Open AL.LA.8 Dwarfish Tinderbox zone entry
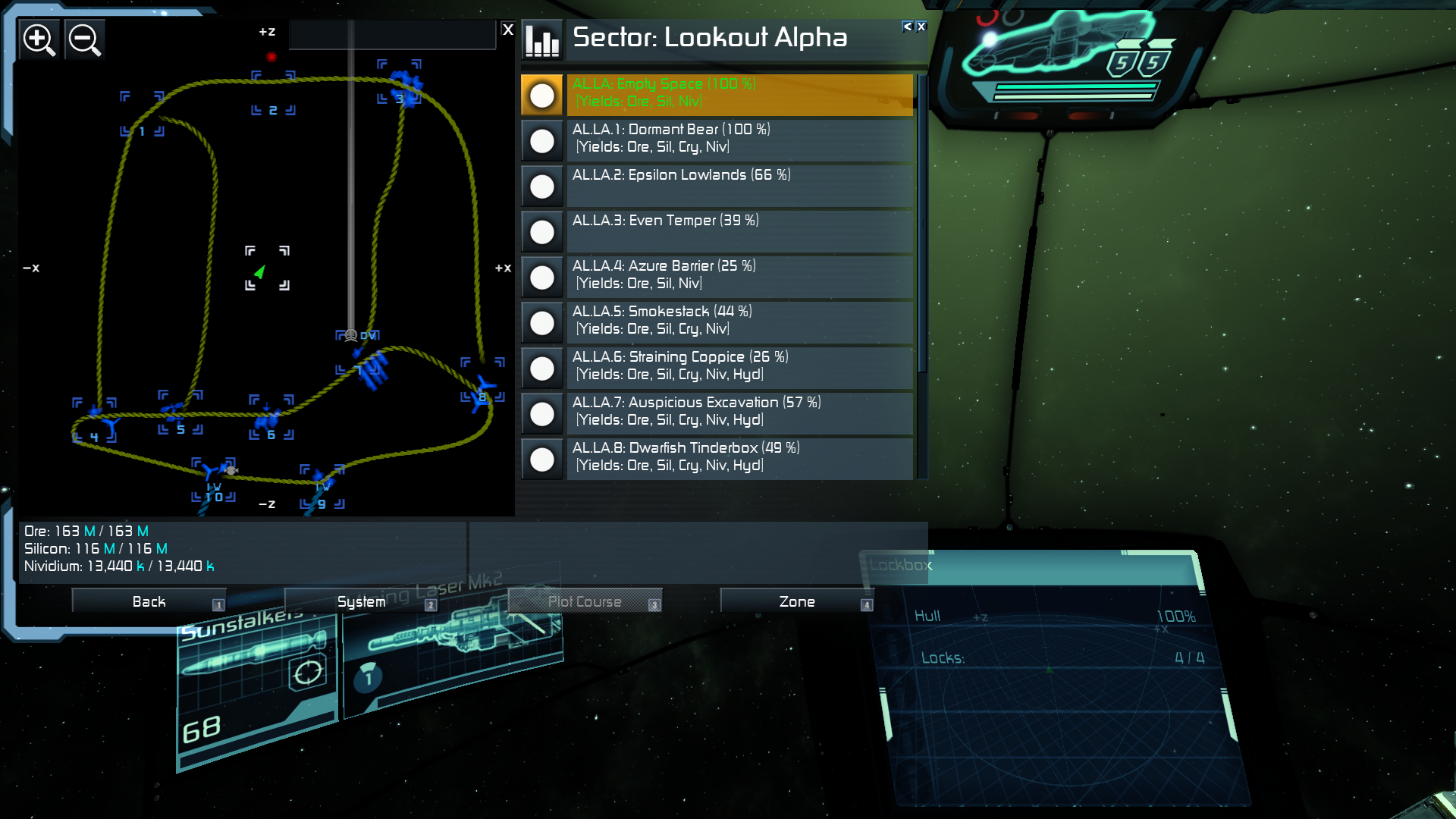Viewport: 1456px width, 819px height. (740, 459)
